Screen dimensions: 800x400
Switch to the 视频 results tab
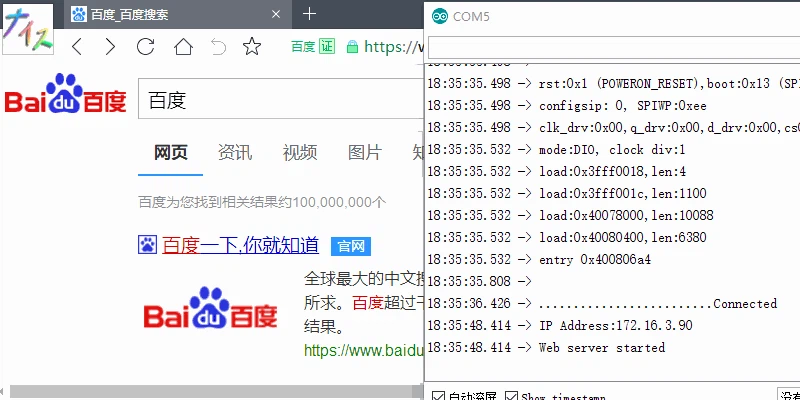coord(300,152)
